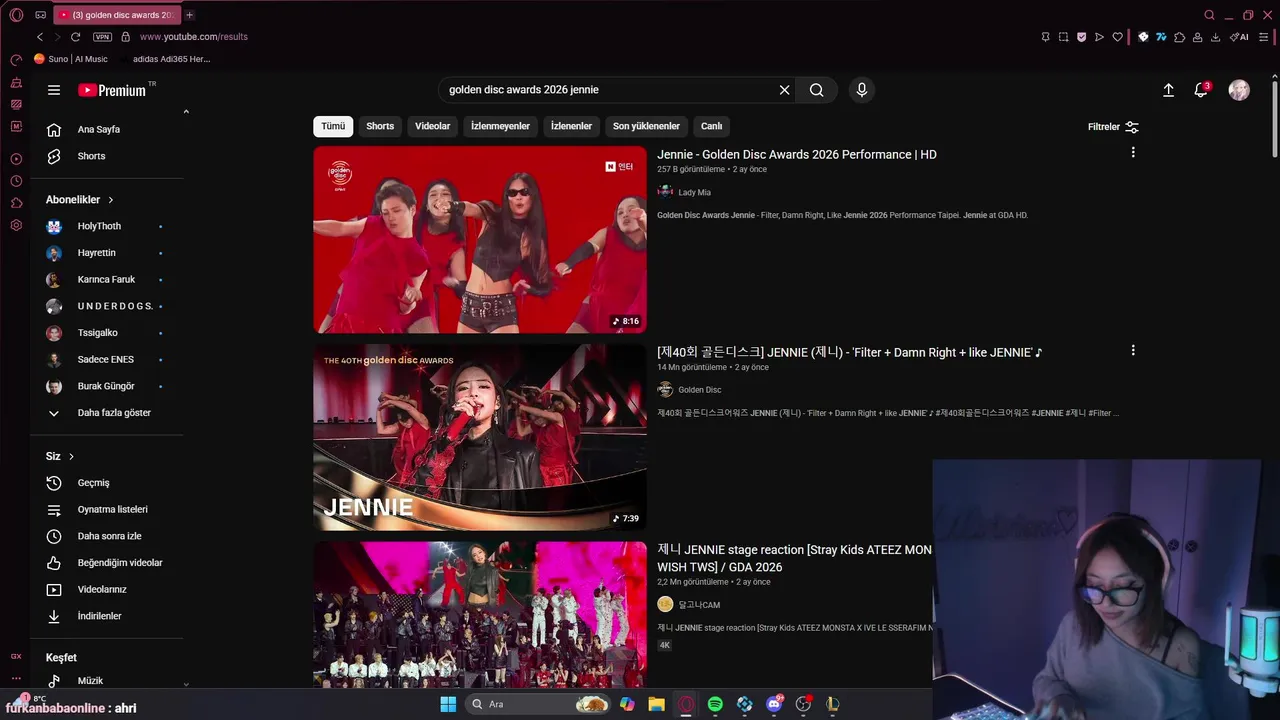Clear the search box with the X
The image size is (1280, 720).
[784, 90]
